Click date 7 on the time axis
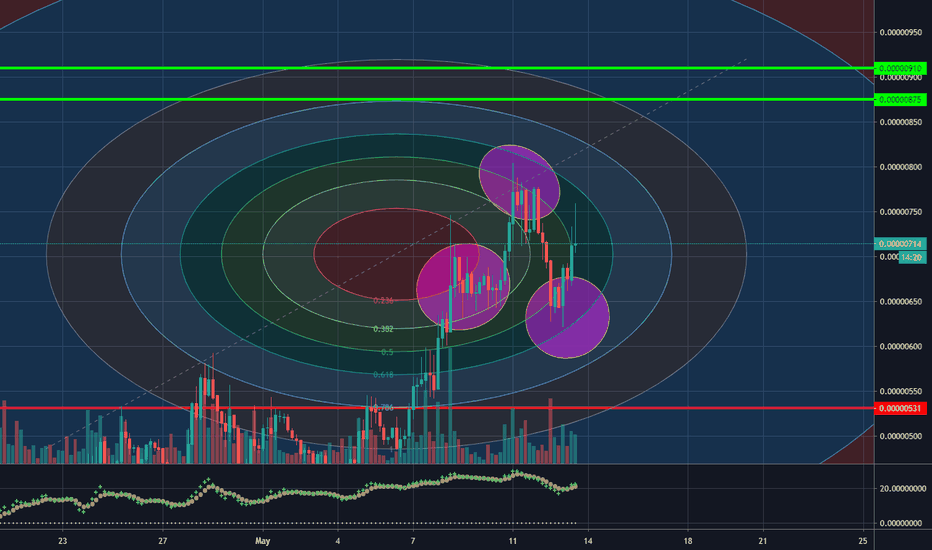Screen dimensions: 932x550 click(x=413, y=541)
